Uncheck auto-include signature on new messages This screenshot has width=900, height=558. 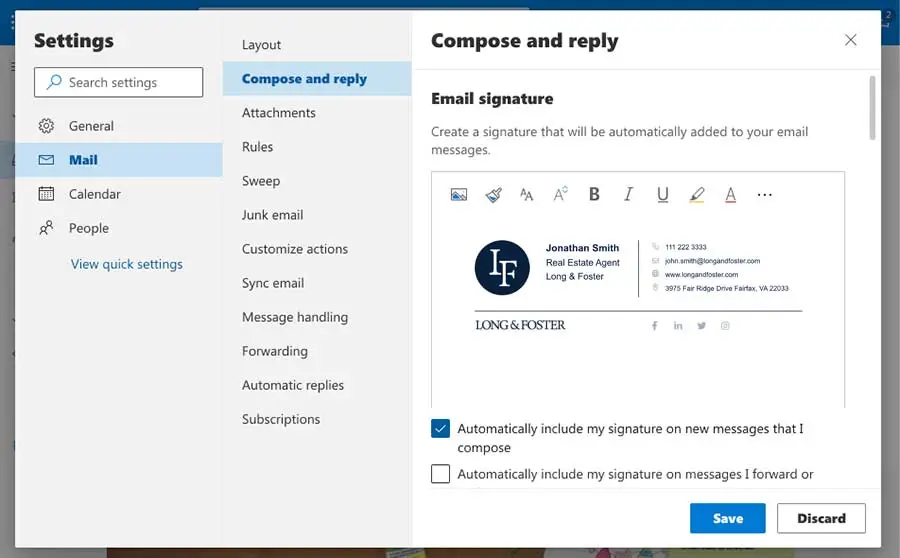pyautogui.click(x=440, y=429)
